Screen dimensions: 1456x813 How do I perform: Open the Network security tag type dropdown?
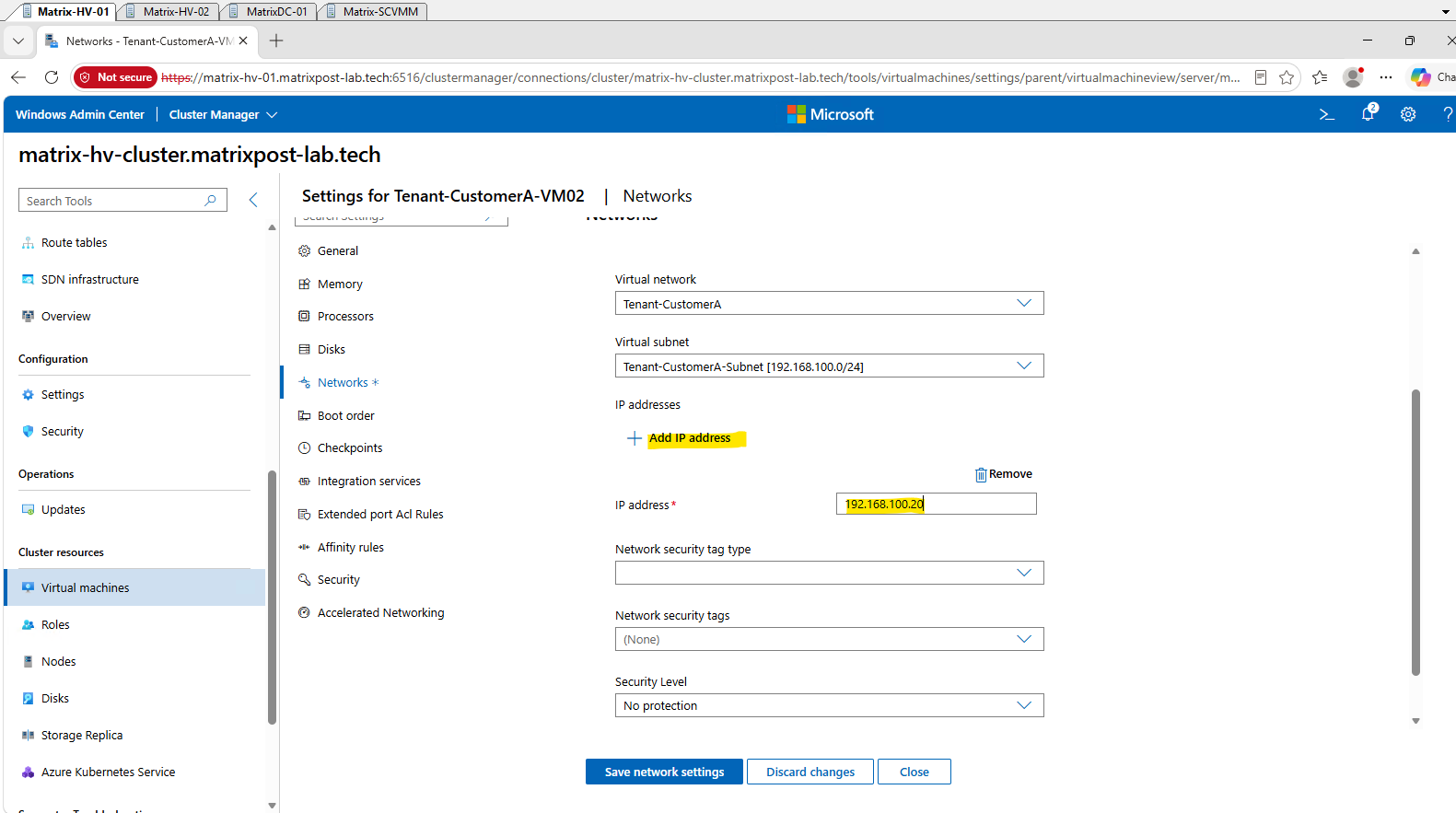[x=829, y=573]
